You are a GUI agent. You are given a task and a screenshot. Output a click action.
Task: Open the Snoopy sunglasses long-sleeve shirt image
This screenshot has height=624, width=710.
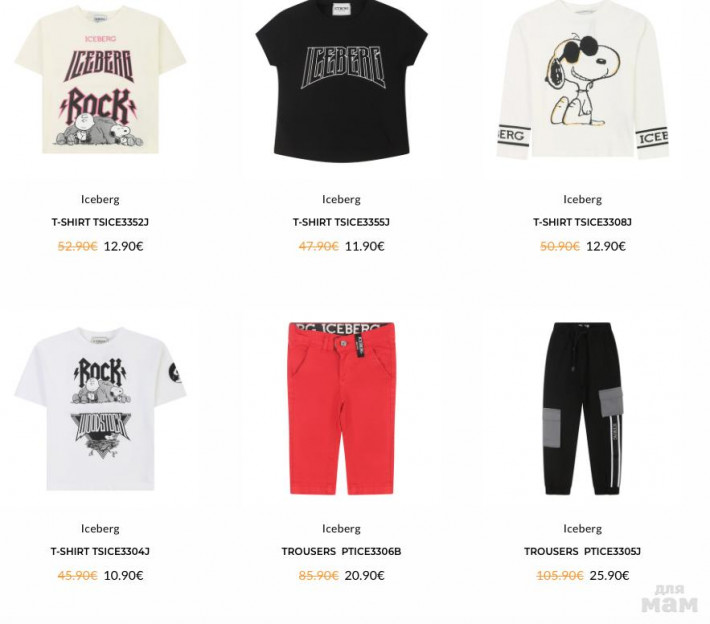point(582,80)
